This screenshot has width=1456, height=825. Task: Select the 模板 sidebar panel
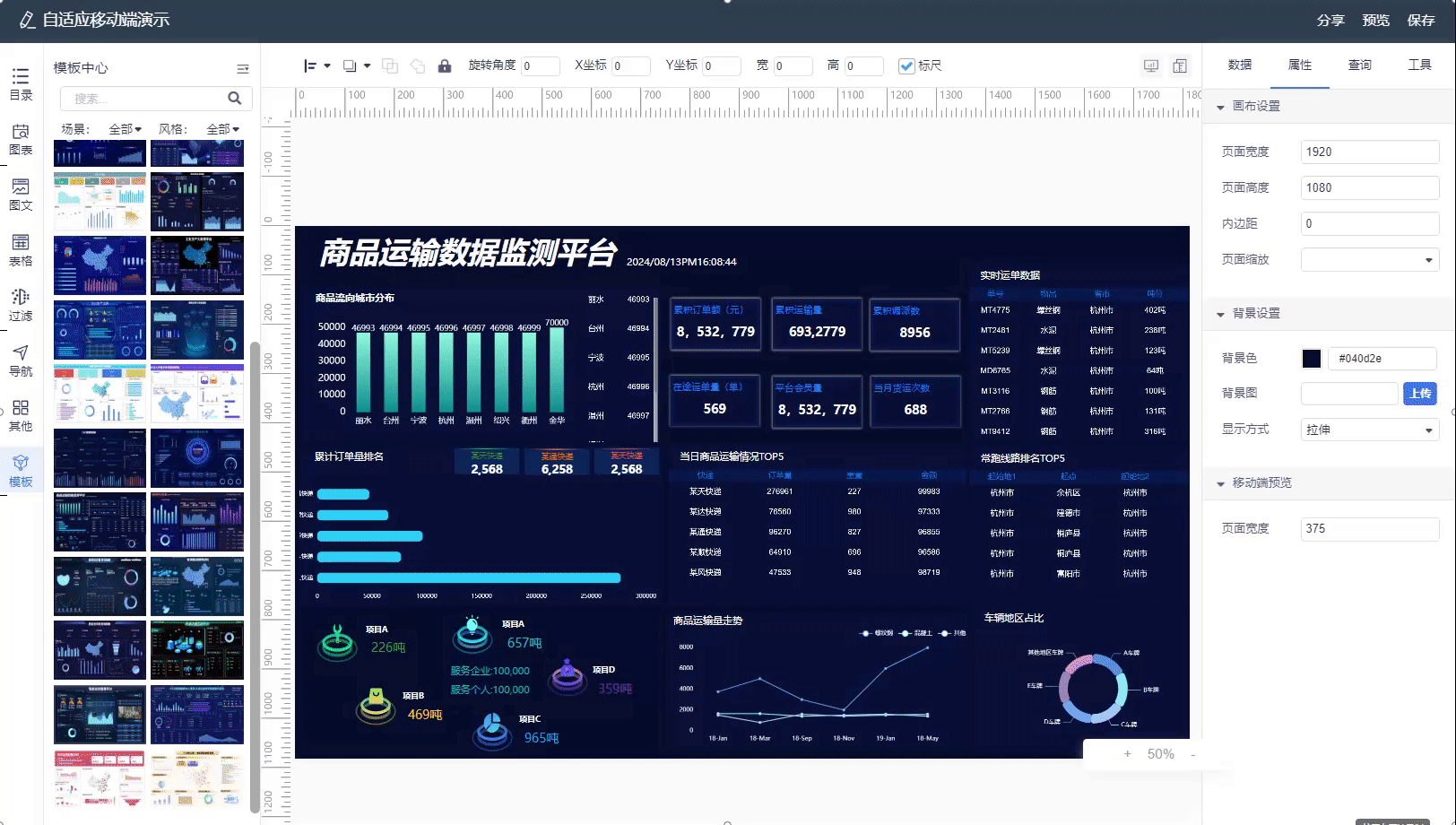click(21, 471)
